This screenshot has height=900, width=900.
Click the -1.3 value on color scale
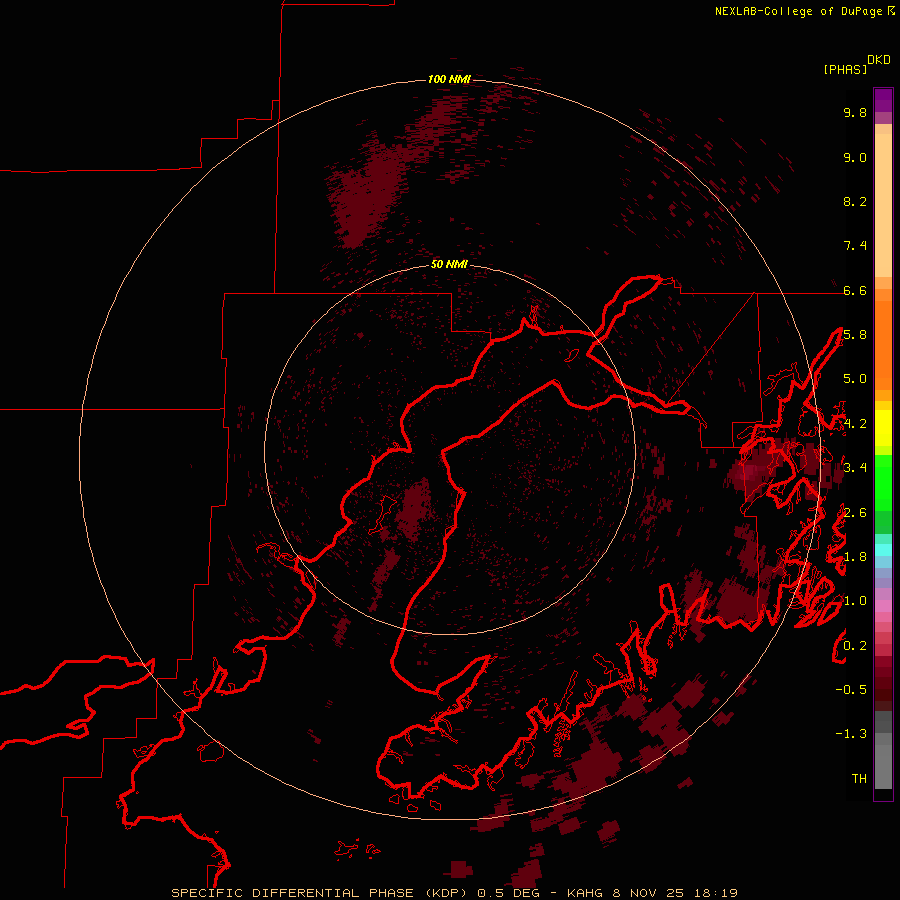851,734
